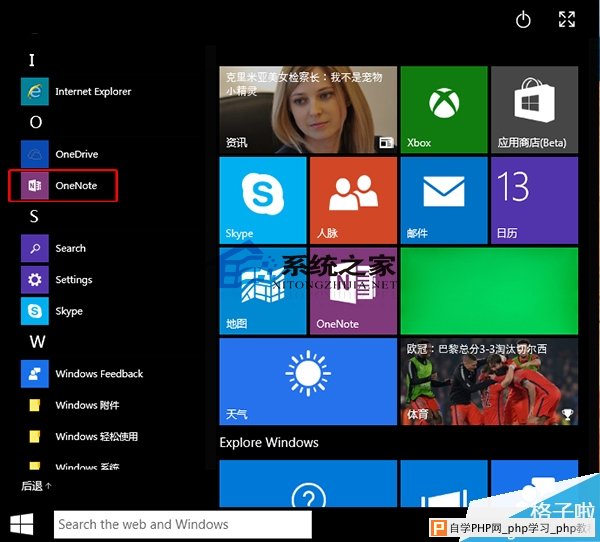Open the 日历 calendar tile showing 13
The image size is (600, 542).
click(535, 201)
